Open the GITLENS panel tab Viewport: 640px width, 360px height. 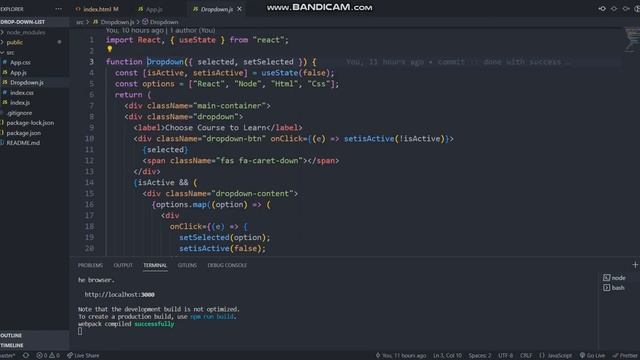(187, 265)
